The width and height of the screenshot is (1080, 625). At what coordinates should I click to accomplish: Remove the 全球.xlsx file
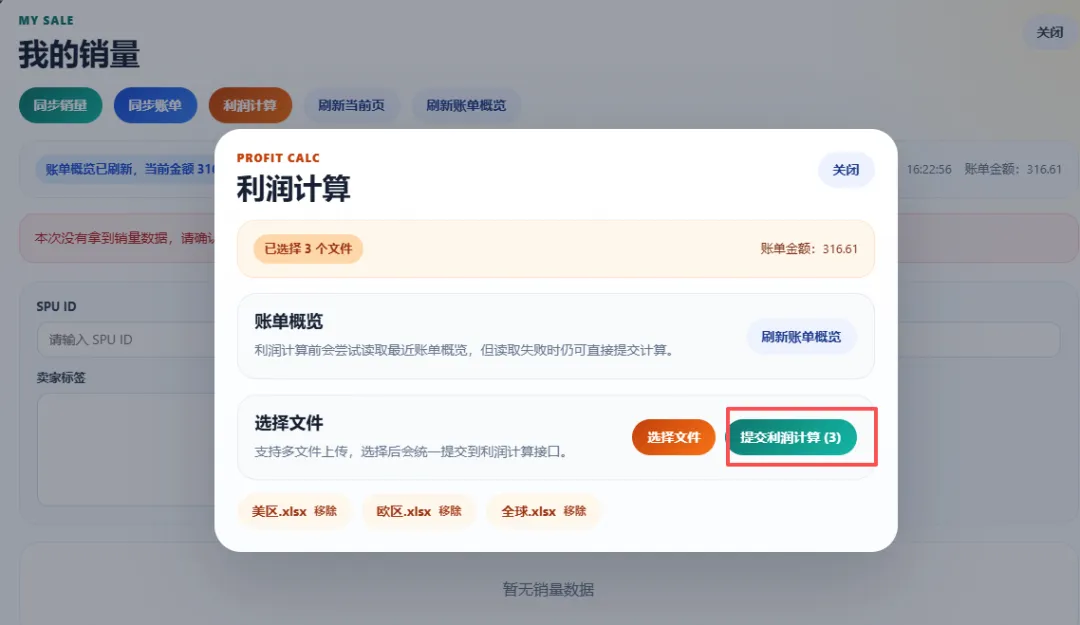point(574,511)
